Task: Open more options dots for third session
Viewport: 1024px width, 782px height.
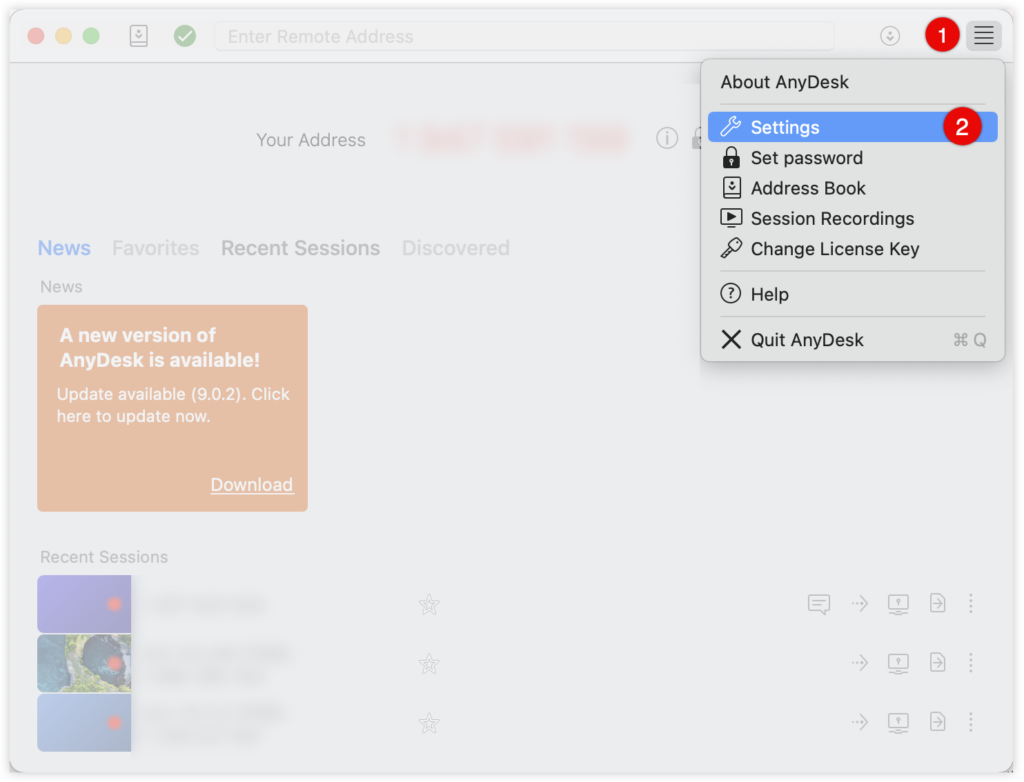Action: pos(970,722)
